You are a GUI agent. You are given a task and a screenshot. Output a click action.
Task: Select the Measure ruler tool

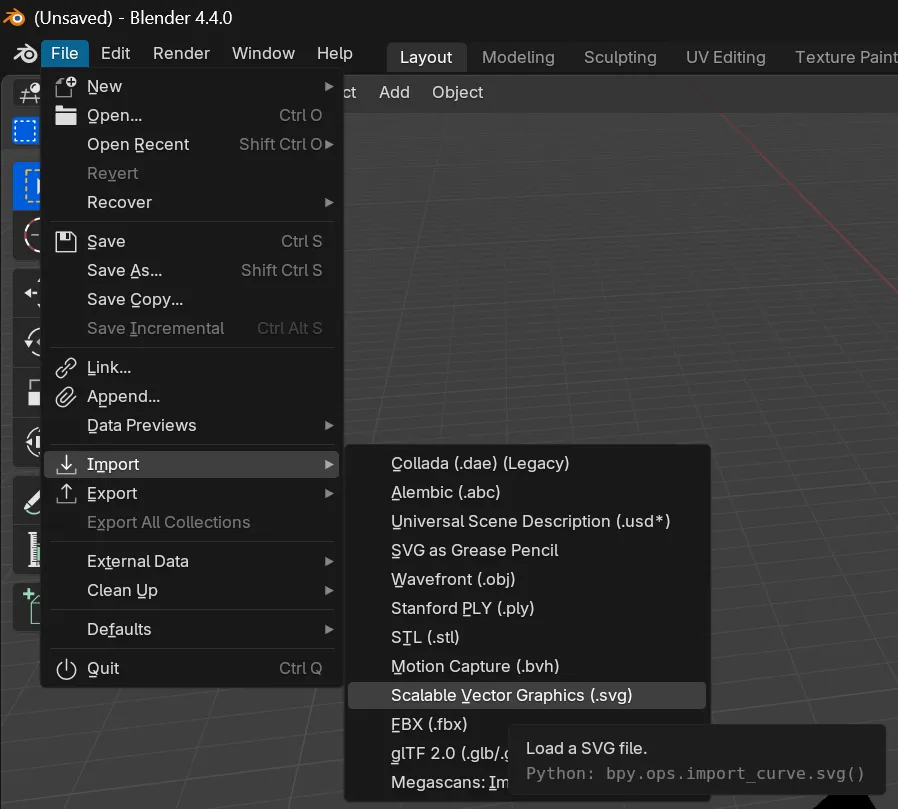pyautogui.click(x=25, y=548)
